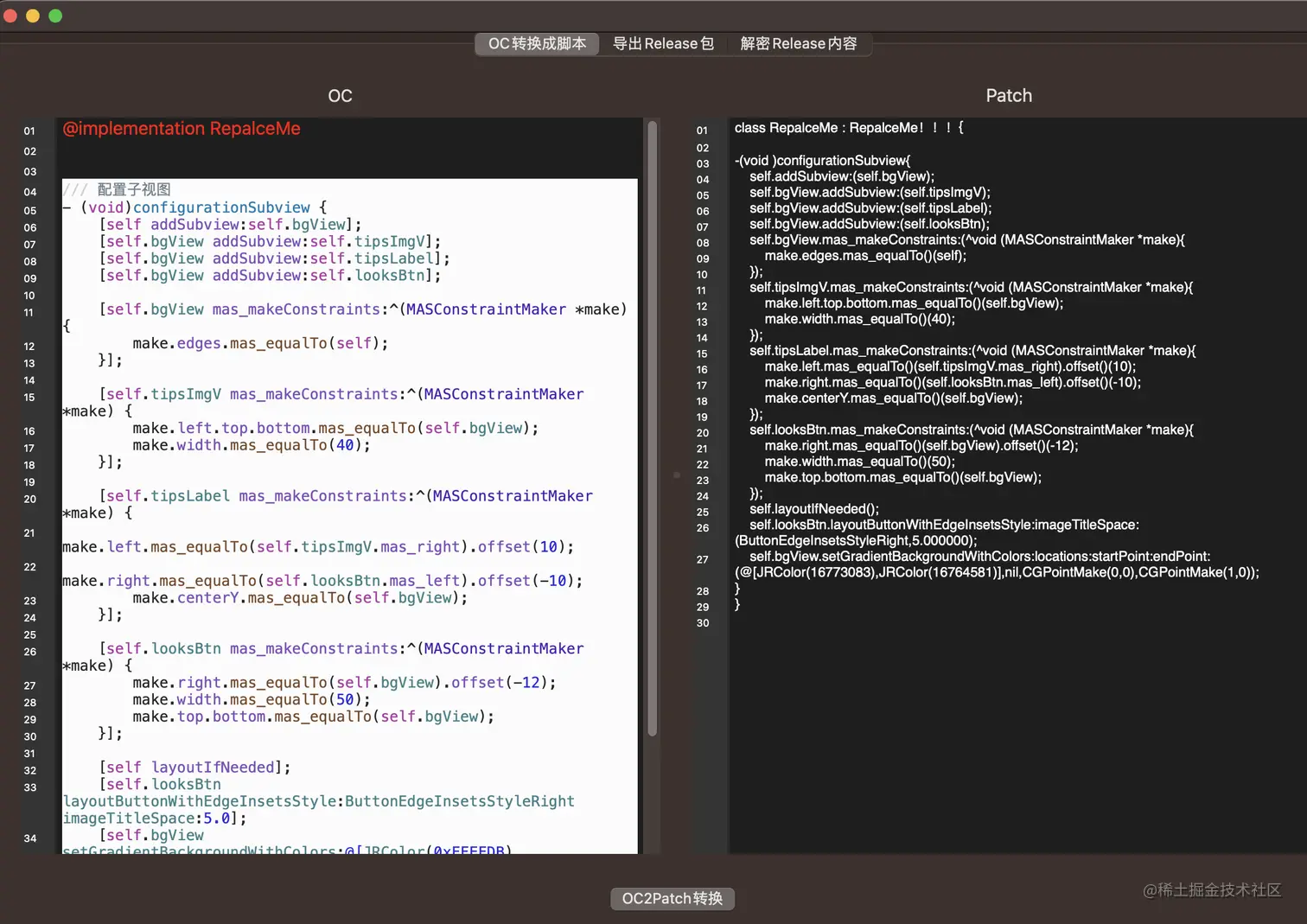
Task: Click make.top.bottom.mas_equalTo(self.bgView) in OC pane
Action: (314, 717)
